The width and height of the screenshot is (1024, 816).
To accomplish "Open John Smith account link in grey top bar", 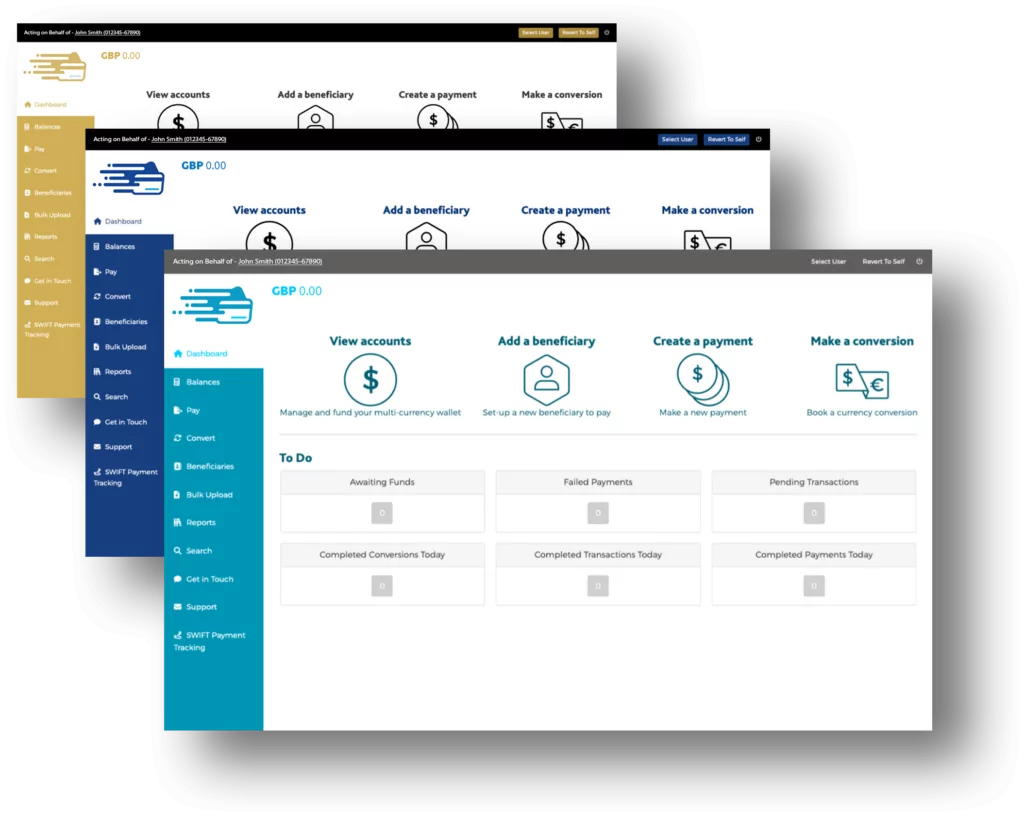I will pos(280,262).
